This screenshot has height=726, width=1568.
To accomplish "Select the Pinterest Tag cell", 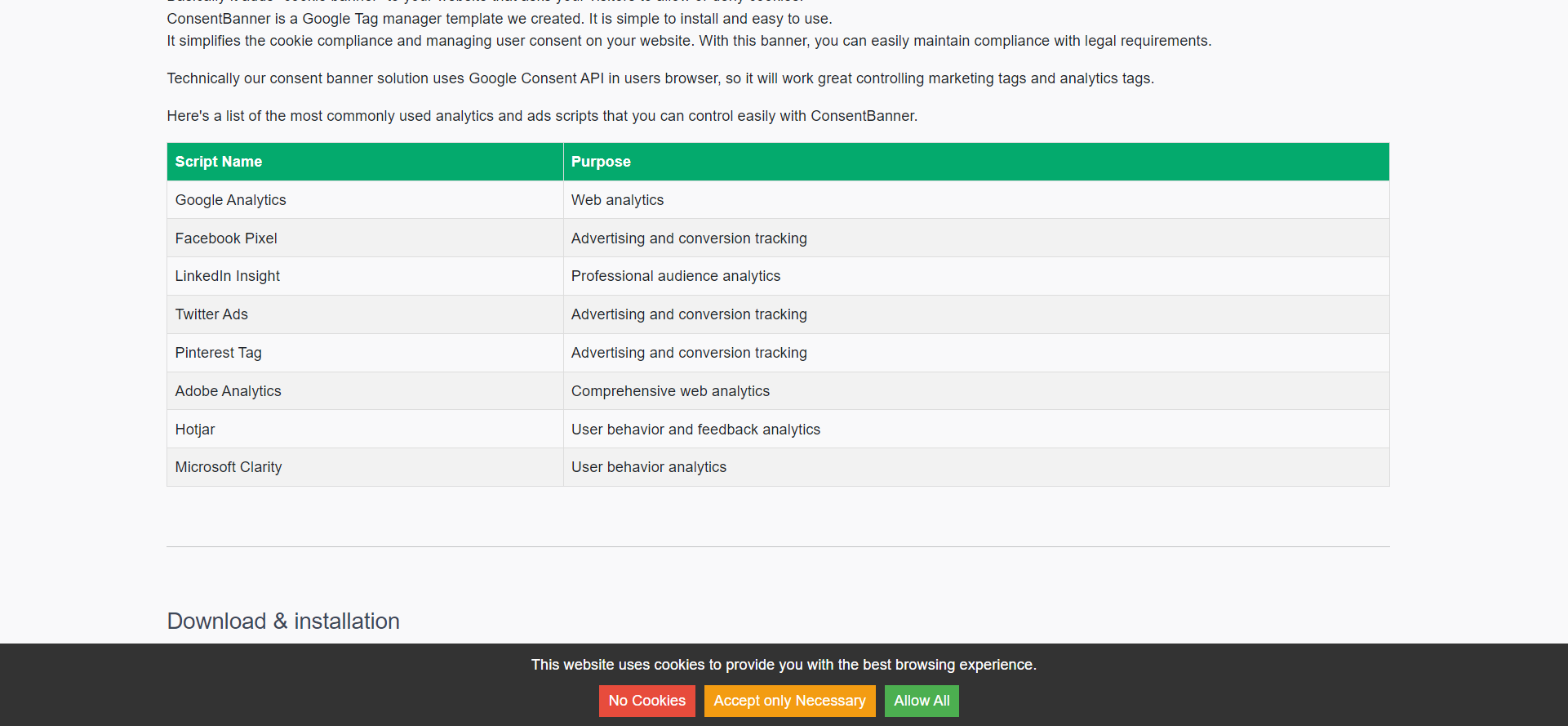I will pos(365,353).
